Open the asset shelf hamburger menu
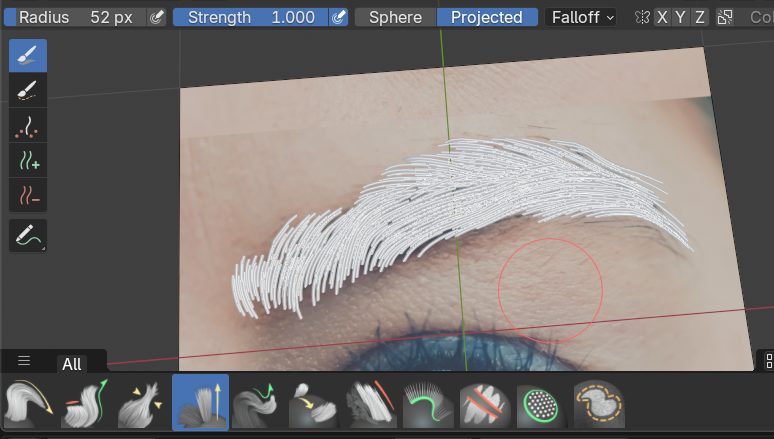Viewport: 774px width, 439px height. tap(24, 361)
